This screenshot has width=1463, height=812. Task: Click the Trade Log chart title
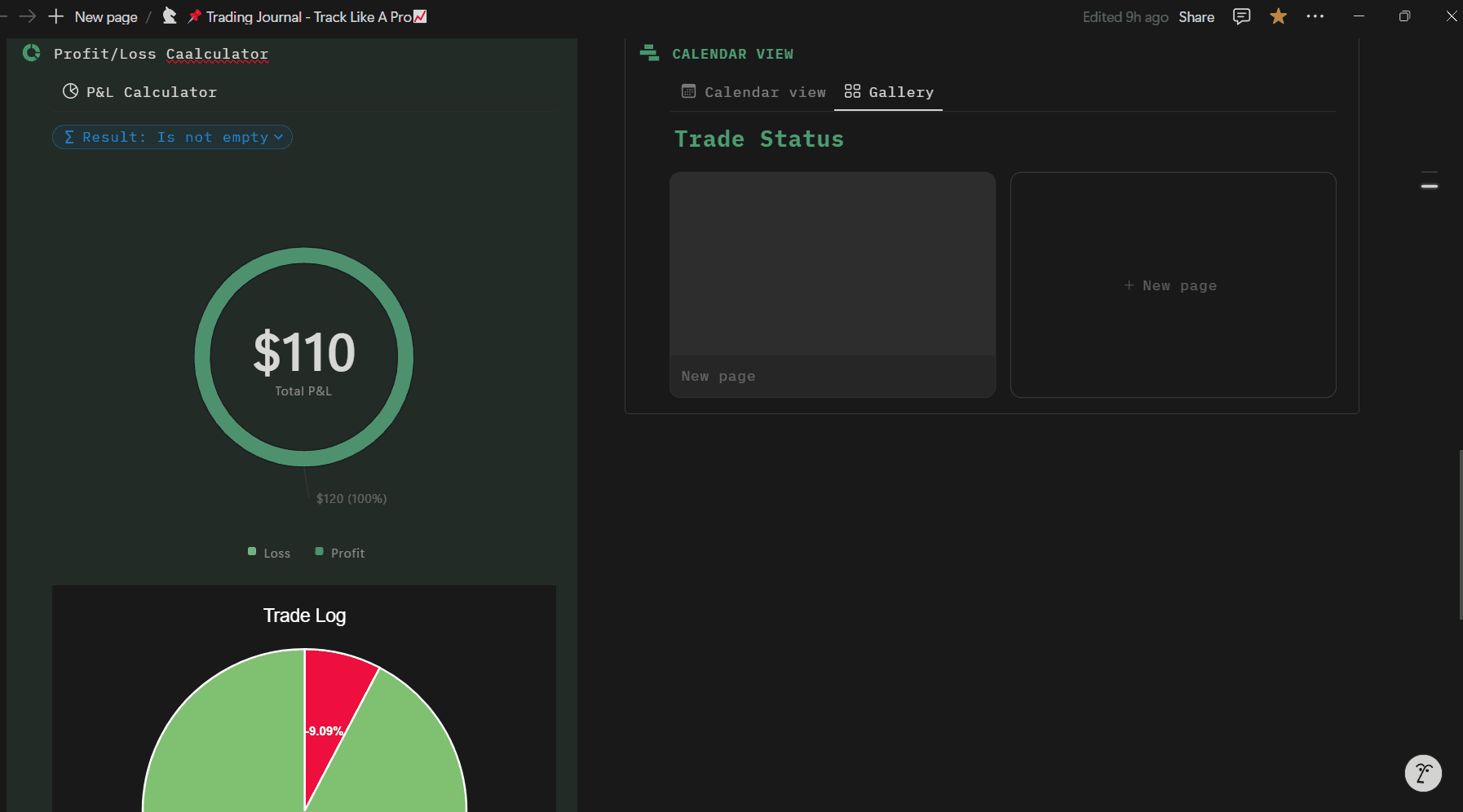304,616
